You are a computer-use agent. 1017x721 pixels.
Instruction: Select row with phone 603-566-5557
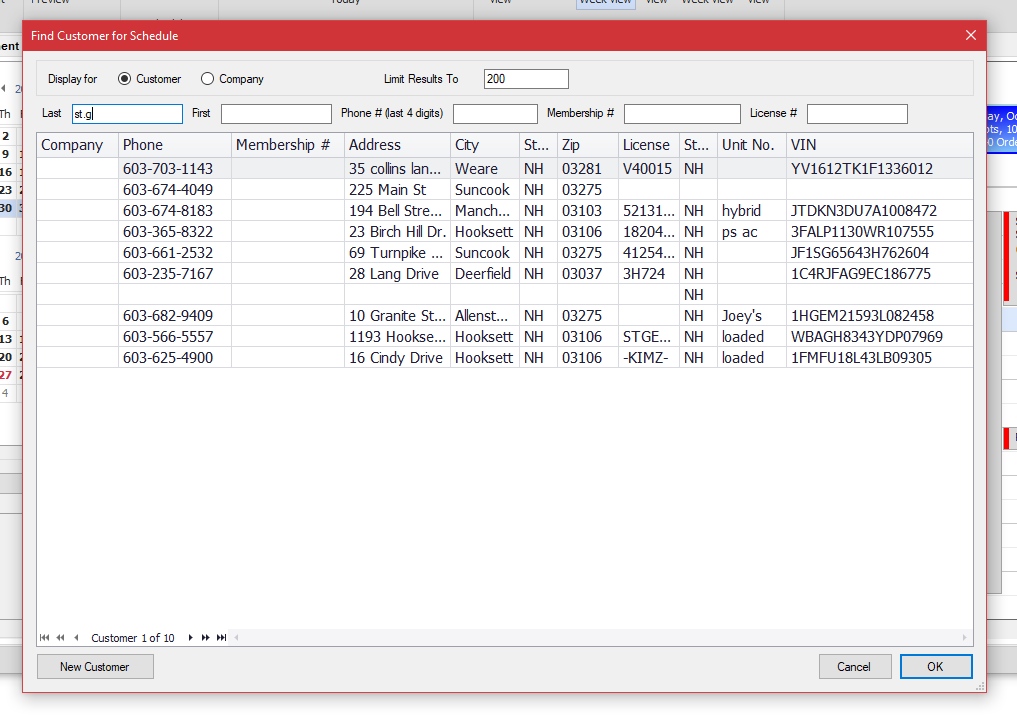(x=505, y=337)
